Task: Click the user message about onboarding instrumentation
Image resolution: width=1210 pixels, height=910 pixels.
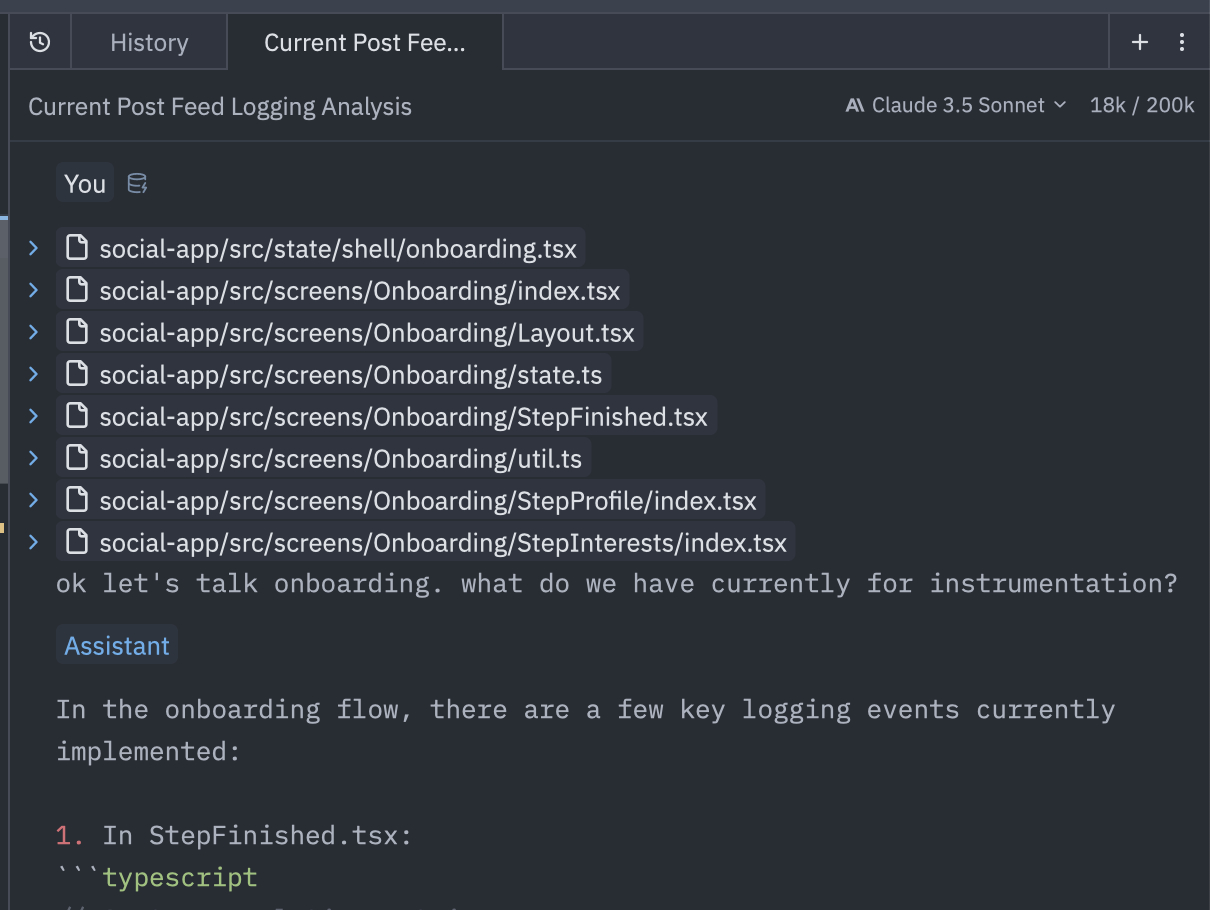Action: click(x=616, y=584)
